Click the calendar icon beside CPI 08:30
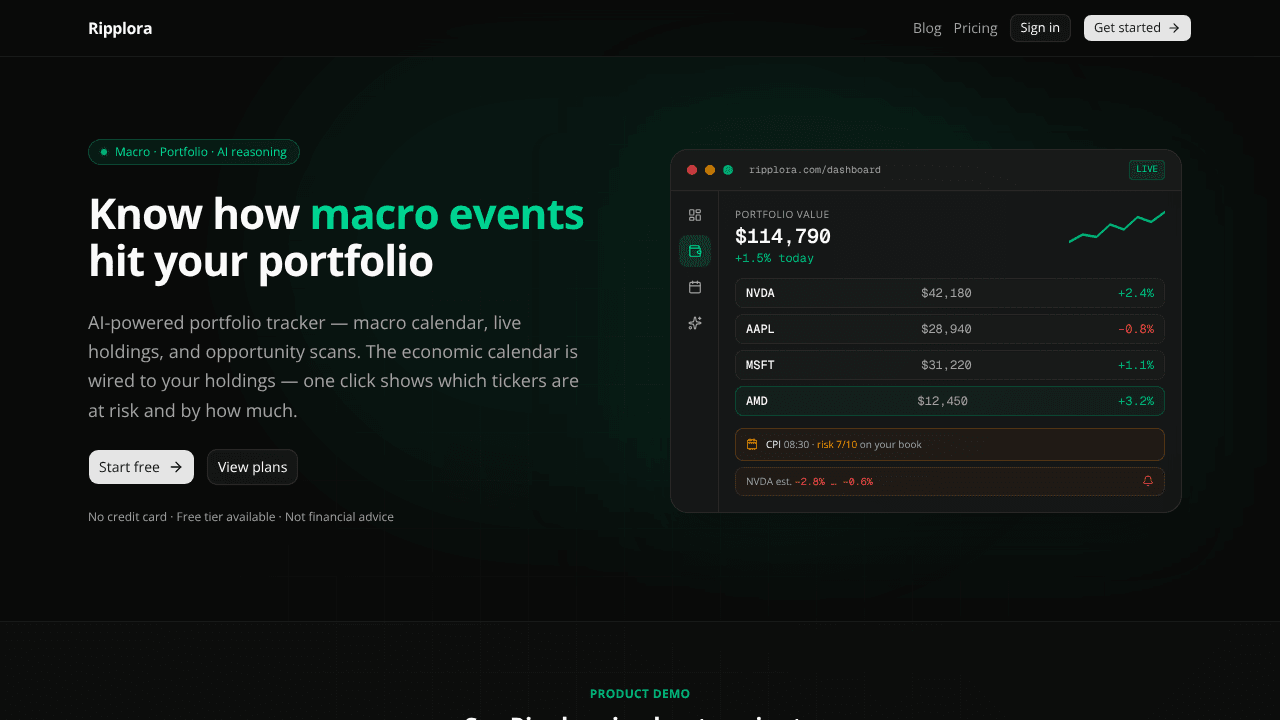The image size is (1280, 720). click(x=752, y=444)
